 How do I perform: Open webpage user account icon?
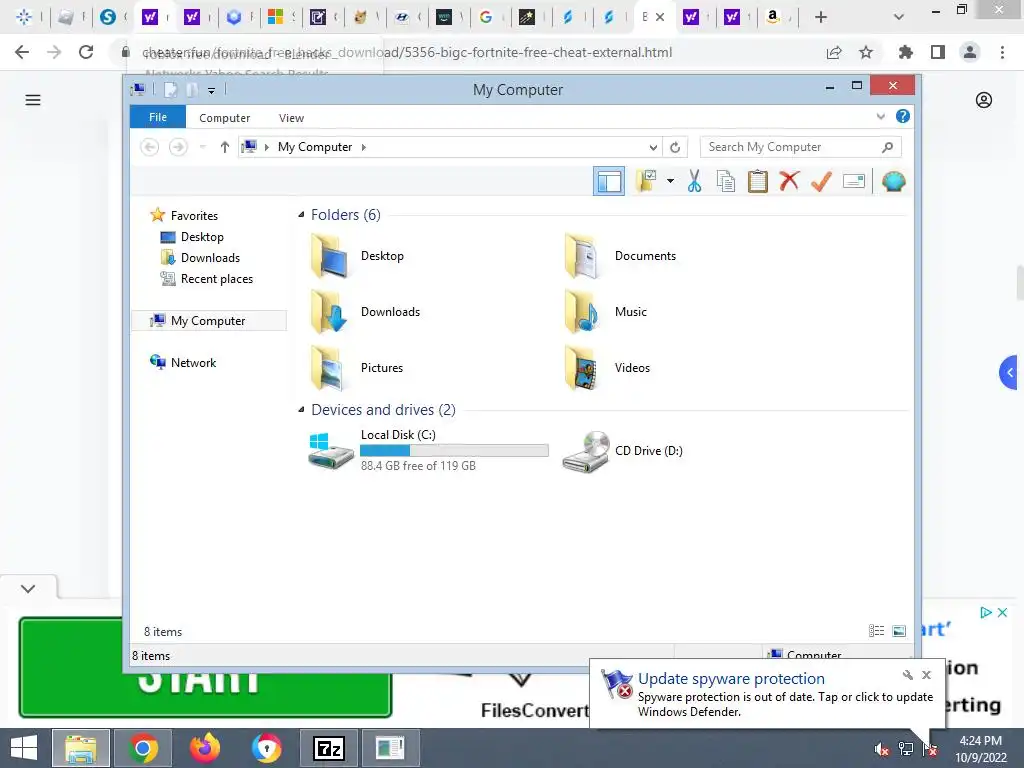tap(984, 100)
